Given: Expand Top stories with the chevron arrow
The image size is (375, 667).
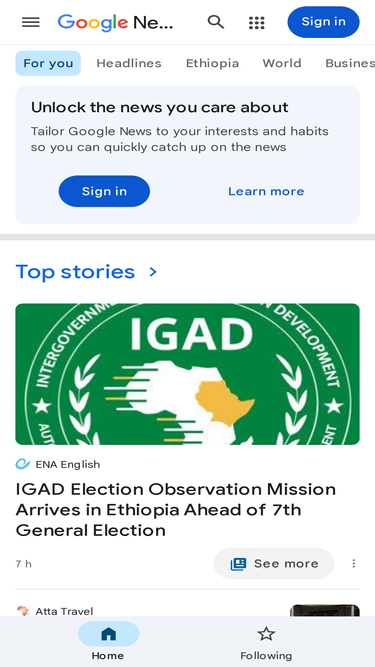Looking at the screenshot, I should [x=153, y=272].
